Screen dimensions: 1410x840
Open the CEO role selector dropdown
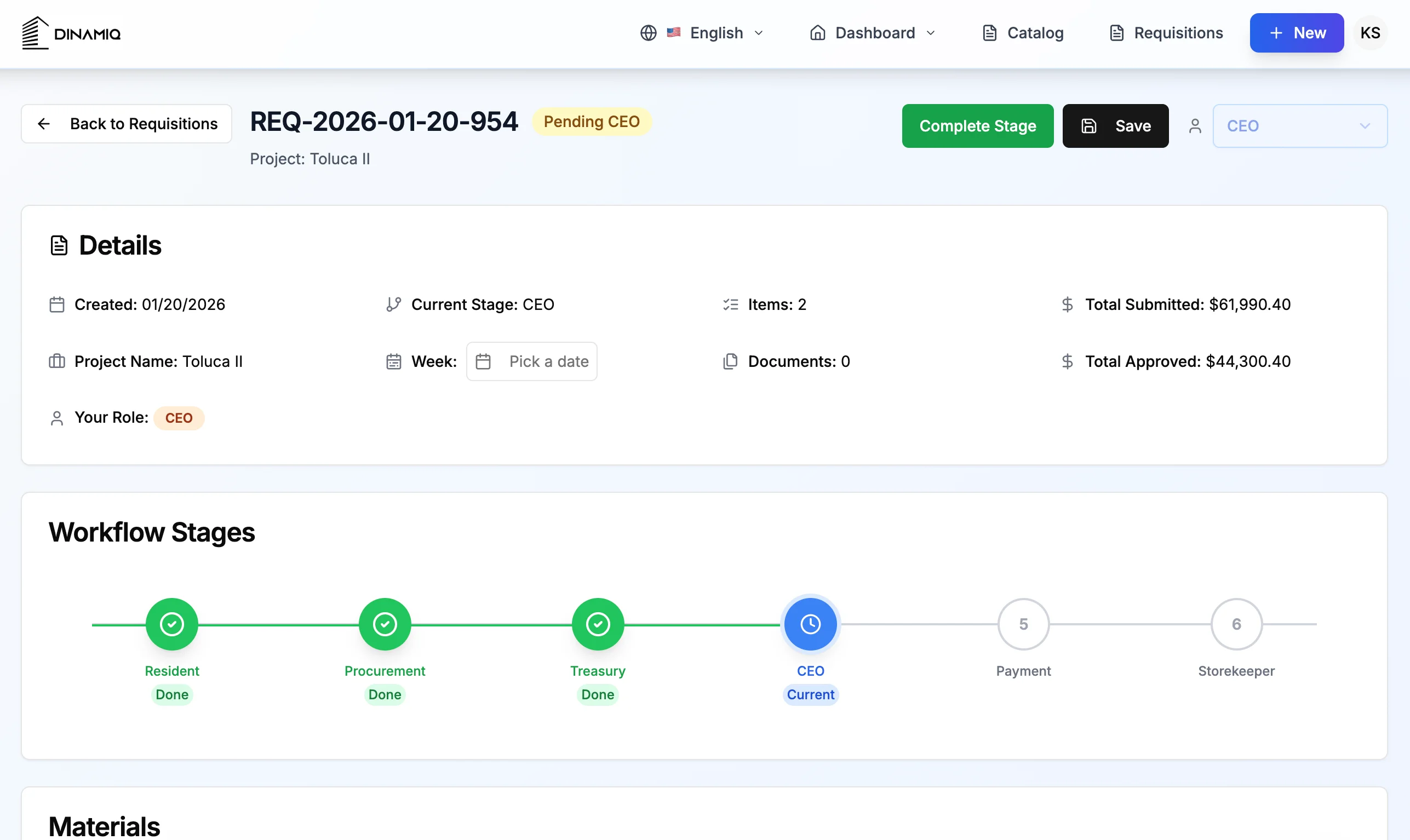point(1299,125)
